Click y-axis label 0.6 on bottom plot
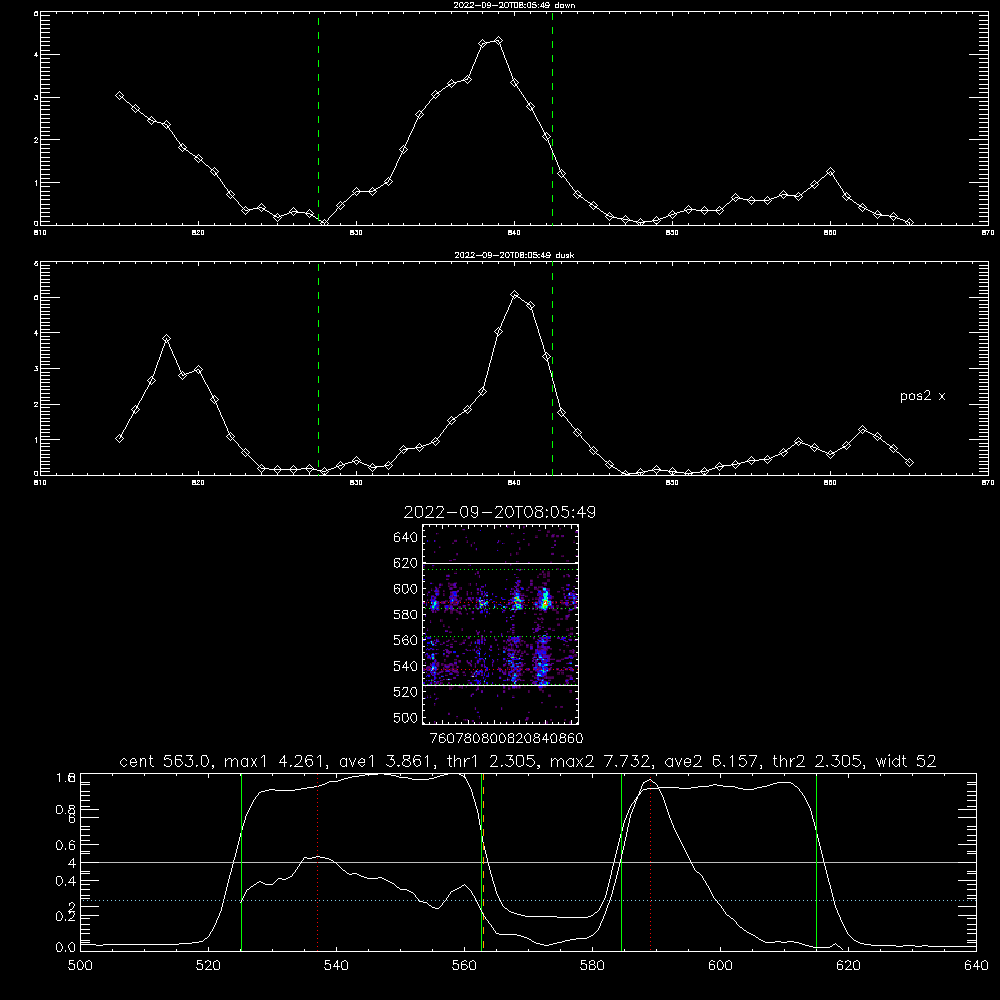1000x1000 pixels. [65, 845]
